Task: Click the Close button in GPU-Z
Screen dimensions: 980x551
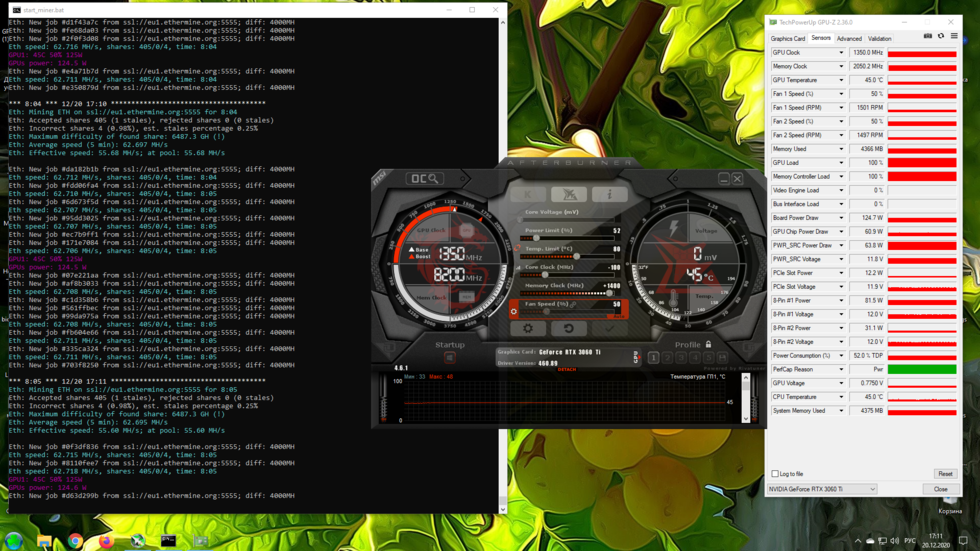Action: (940, 489)
